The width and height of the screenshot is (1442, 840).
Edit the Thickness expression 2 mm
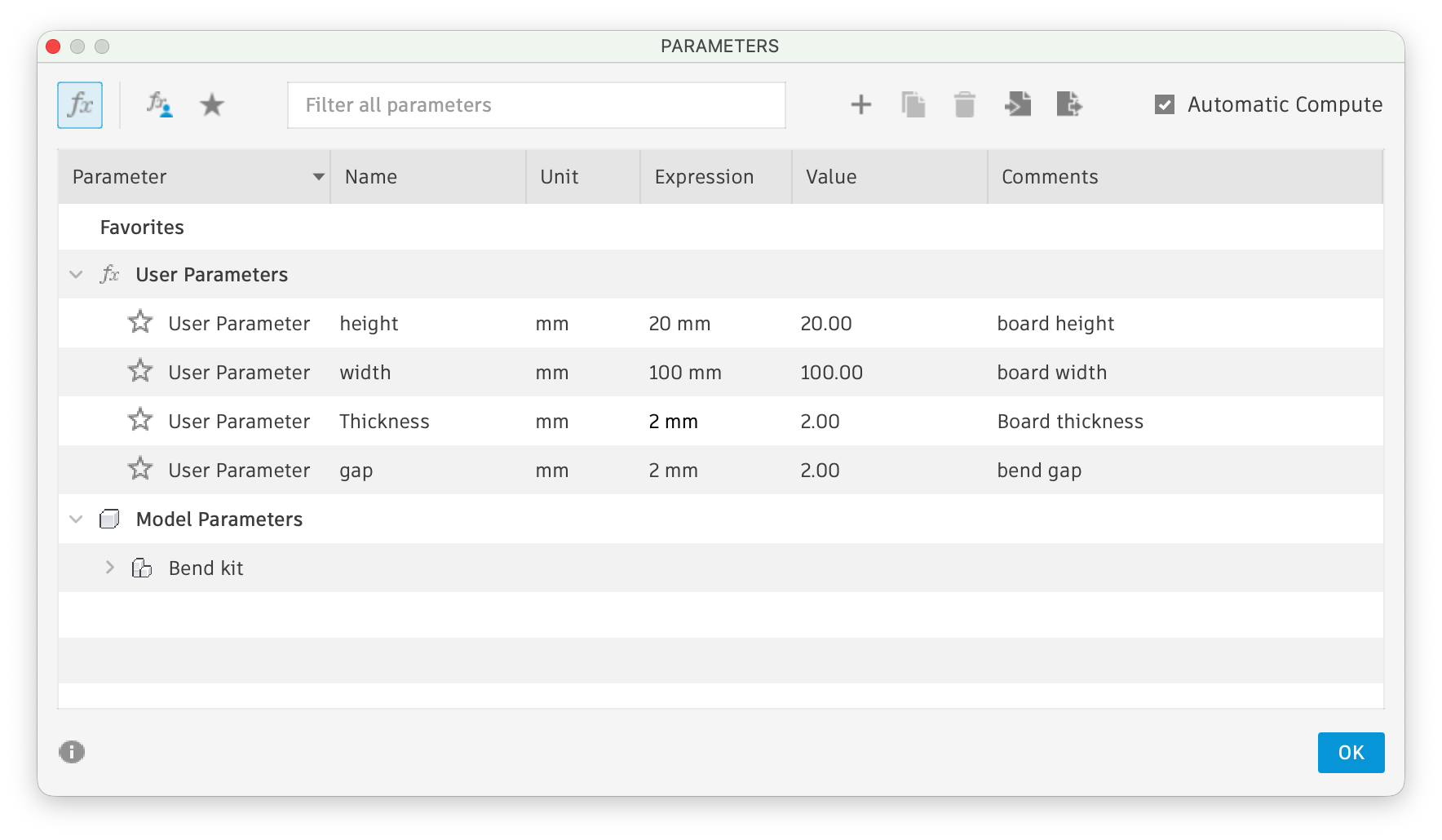point(673,422)
